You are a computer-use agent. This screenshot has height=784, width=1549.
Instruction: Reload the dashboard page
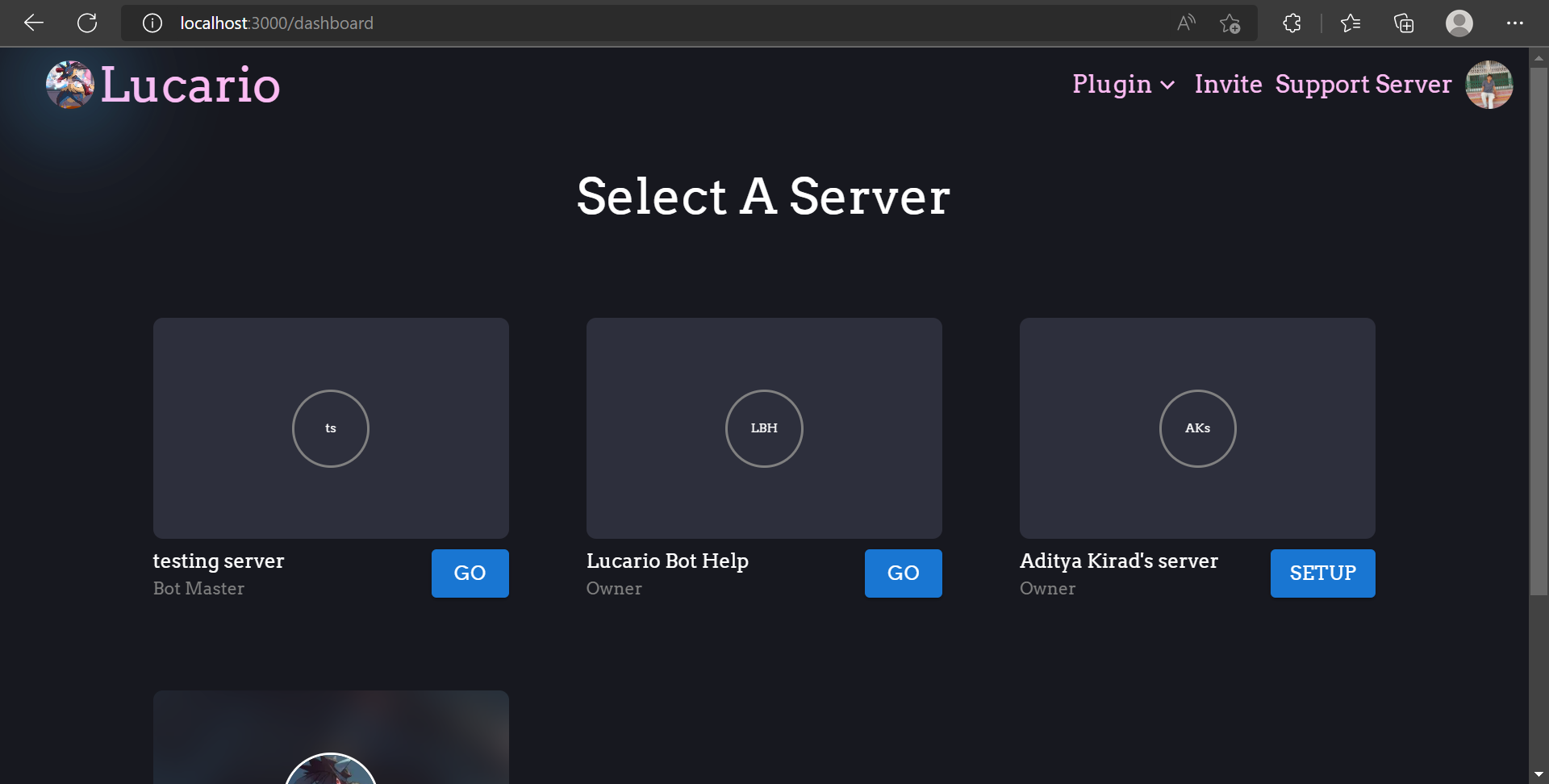[x=87, y=23]
